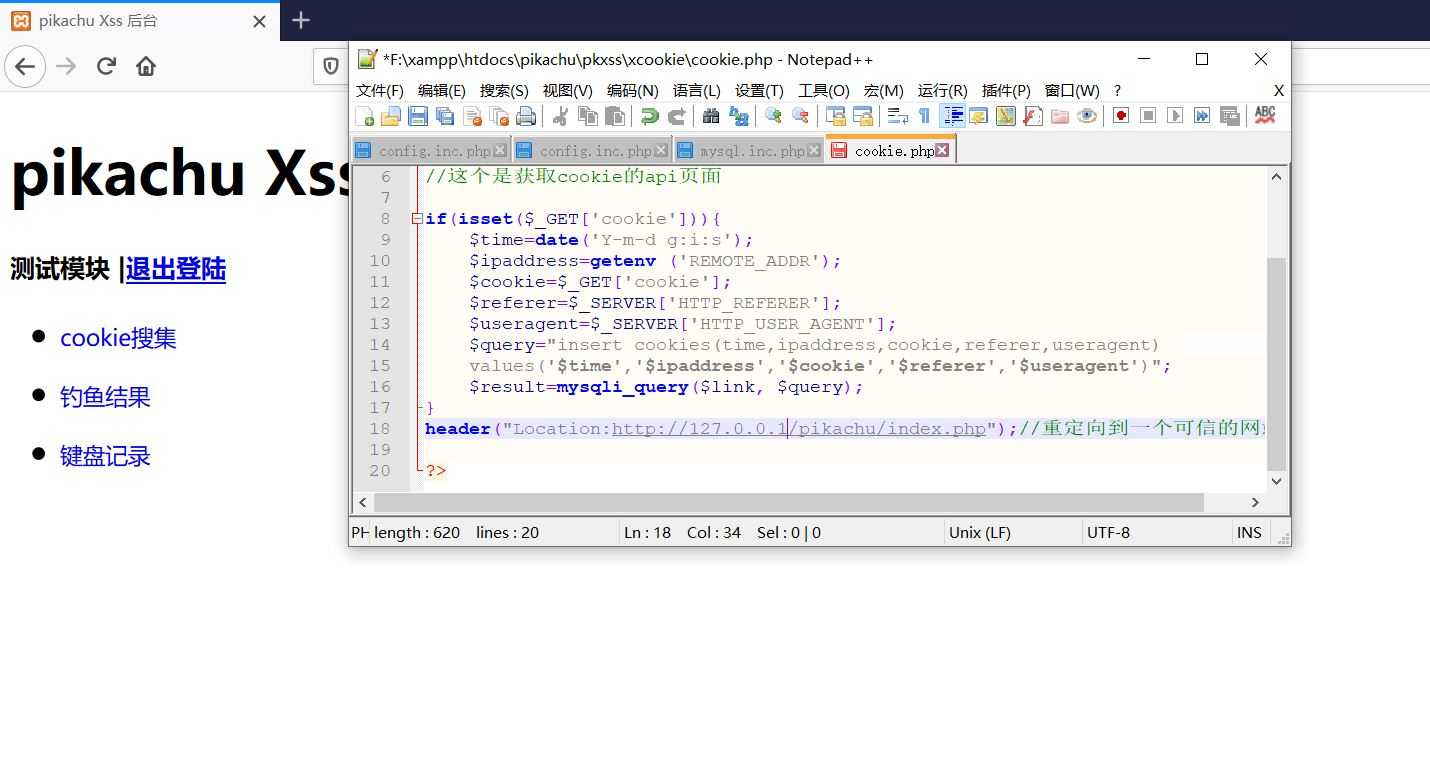Toggle synchronized horizontal scrolling
This screenshot has height=766, width=1430.
click(862, 116)
